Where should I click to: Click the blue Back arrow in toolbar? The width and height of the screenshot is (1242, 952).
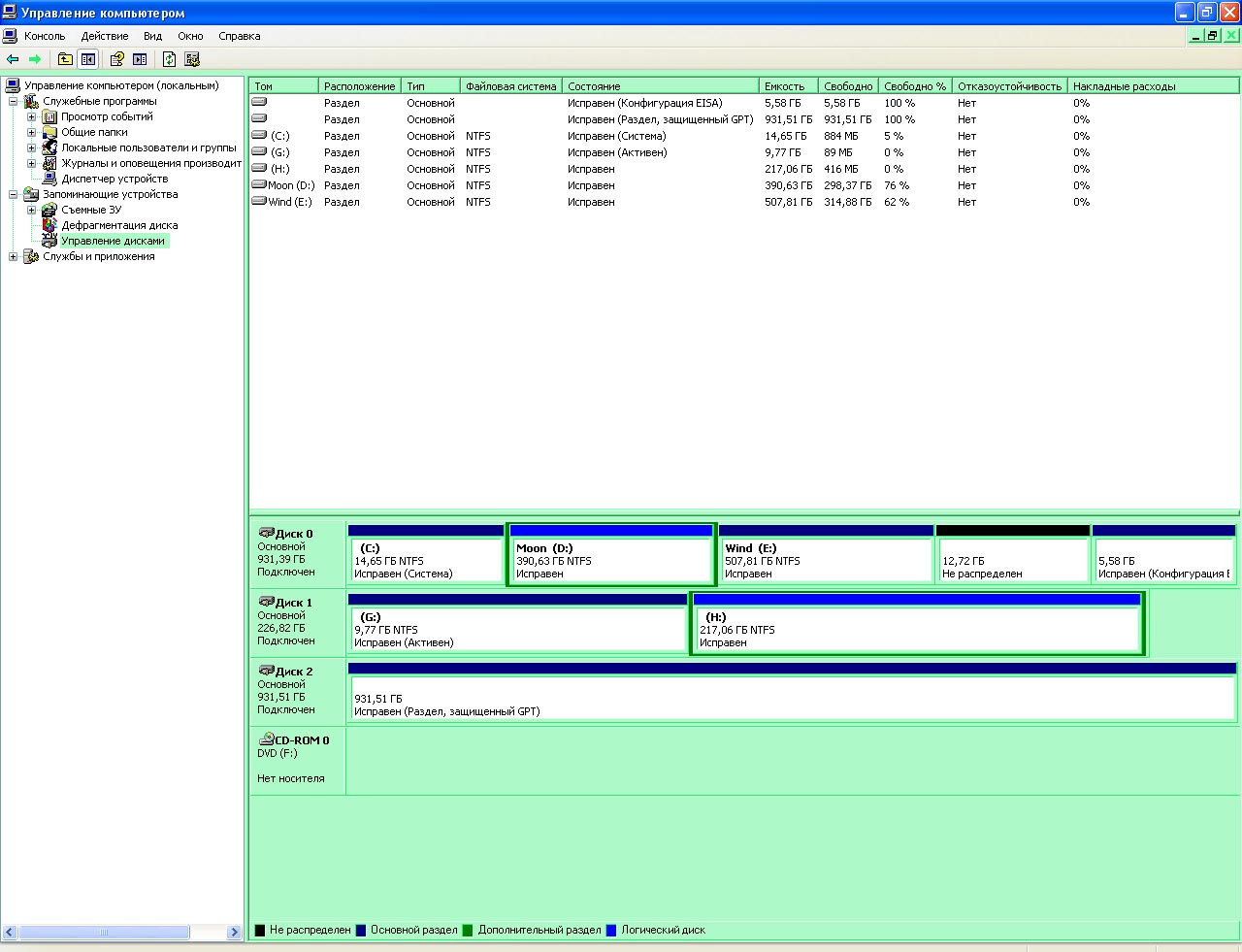click(13, 59)
